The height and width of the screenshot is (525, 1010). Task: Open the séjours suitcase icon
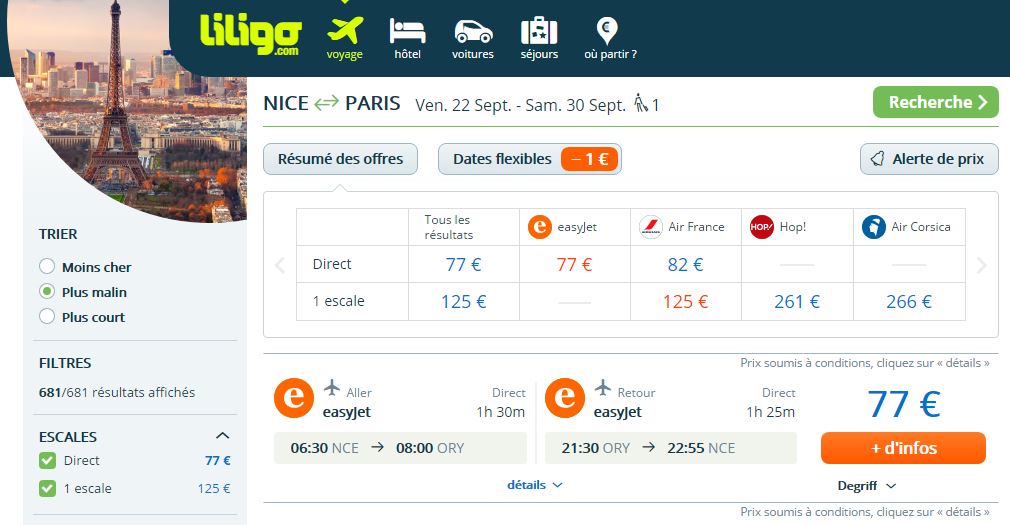tap(538, 31)
